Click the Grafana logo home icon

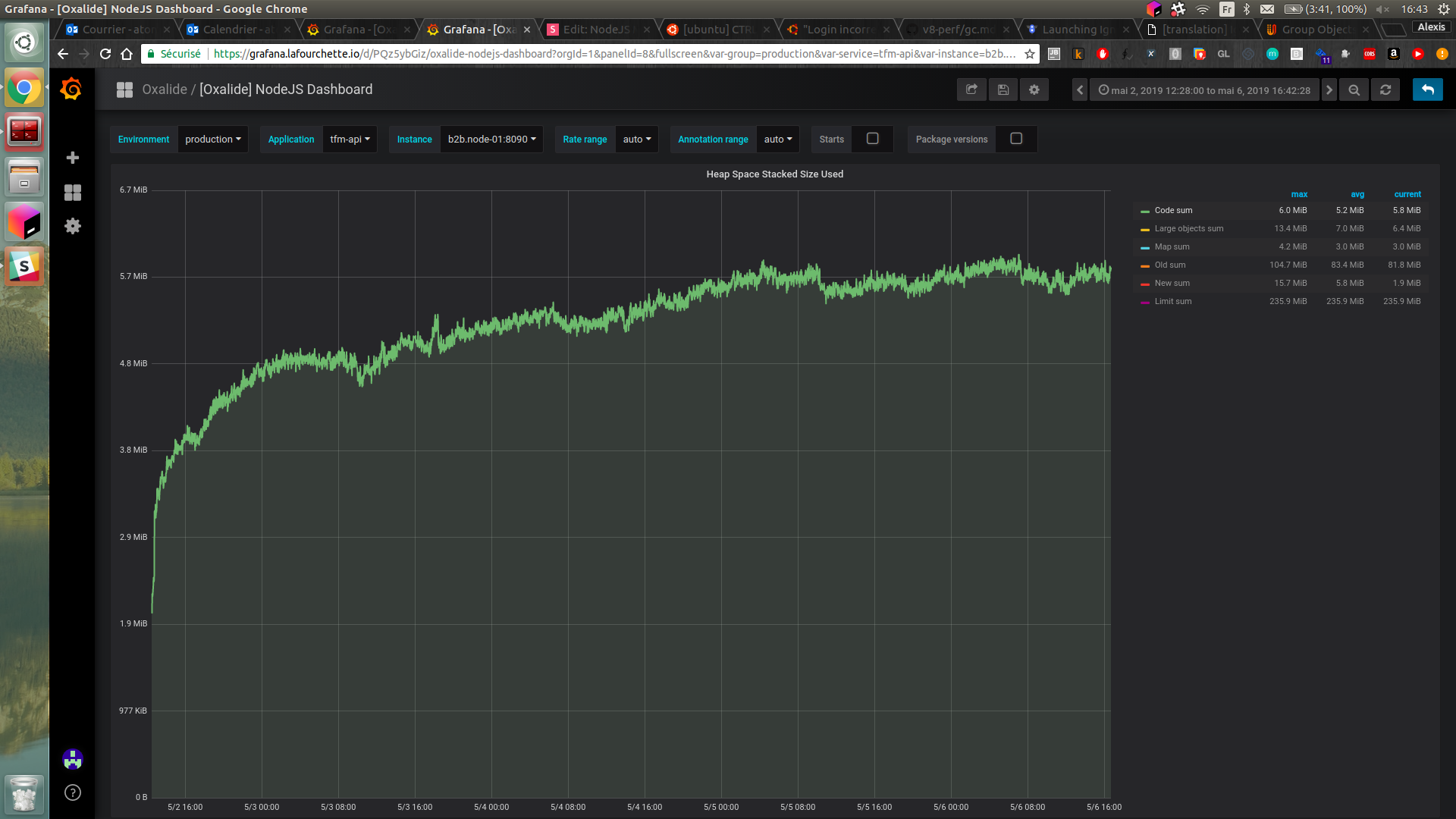coord(71,89)
